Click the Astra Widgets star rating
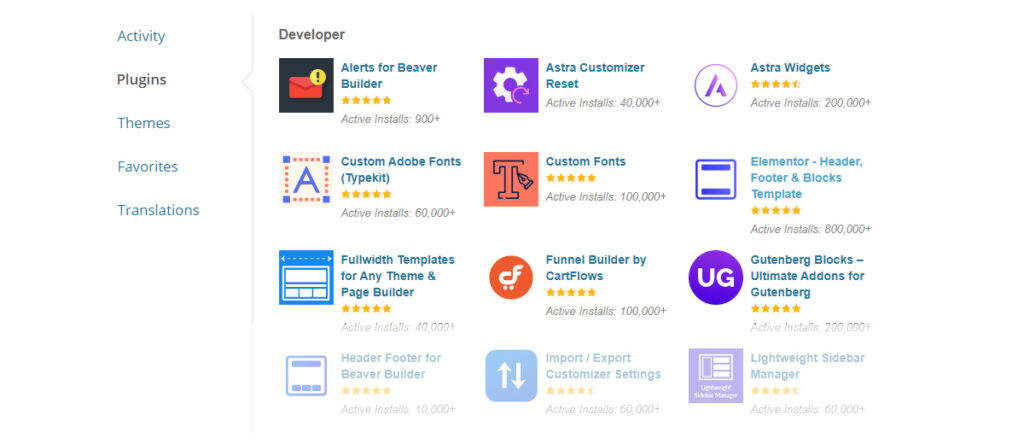The width and height of the screenshot is (1024, 444). coord(776,84)
